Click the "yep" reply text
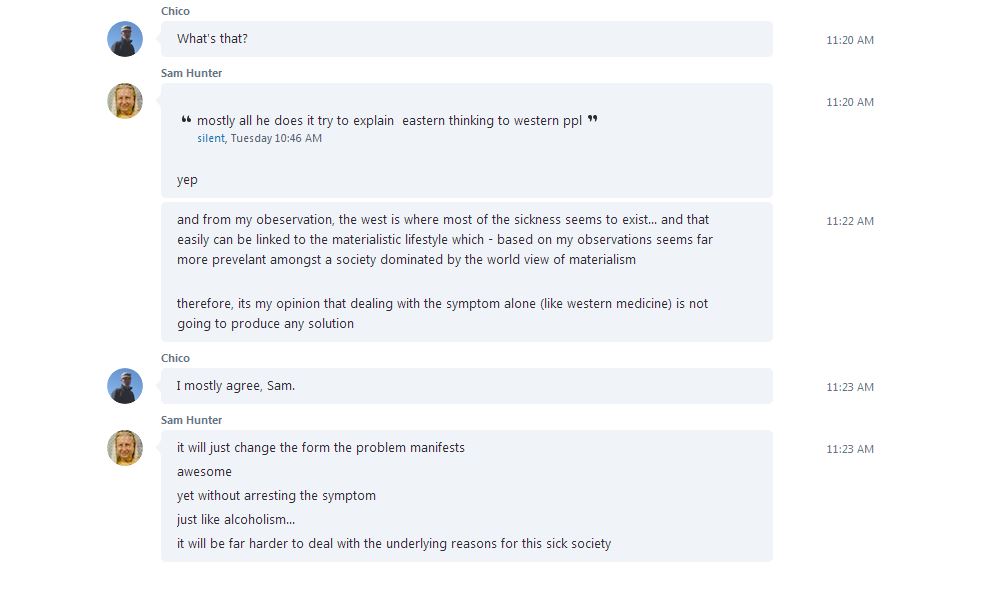This screenshot has height=592, width=982. pyautogui.click(x=187, y=180)
